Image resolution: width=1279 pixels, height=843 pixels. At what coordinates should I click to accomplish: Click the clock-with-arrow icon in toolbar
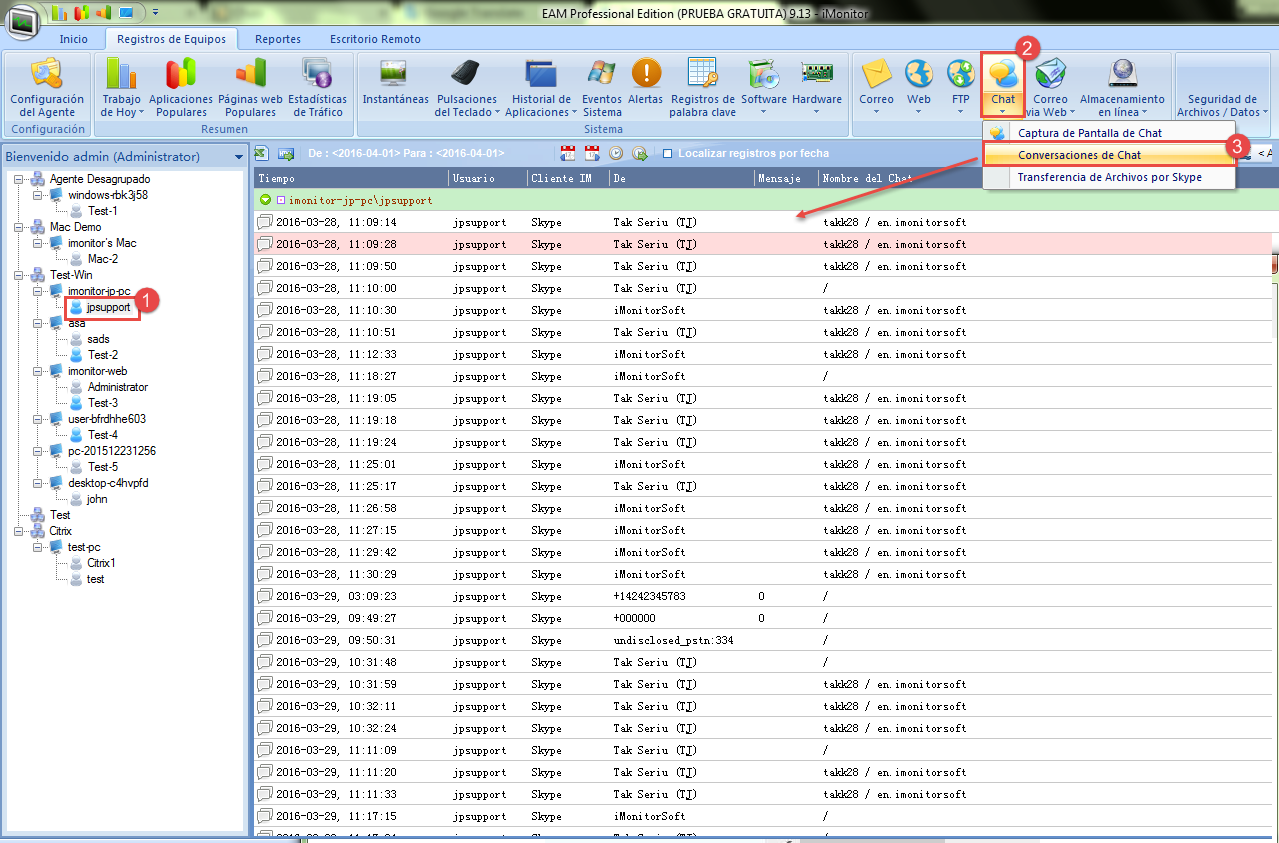pos(640,153)
